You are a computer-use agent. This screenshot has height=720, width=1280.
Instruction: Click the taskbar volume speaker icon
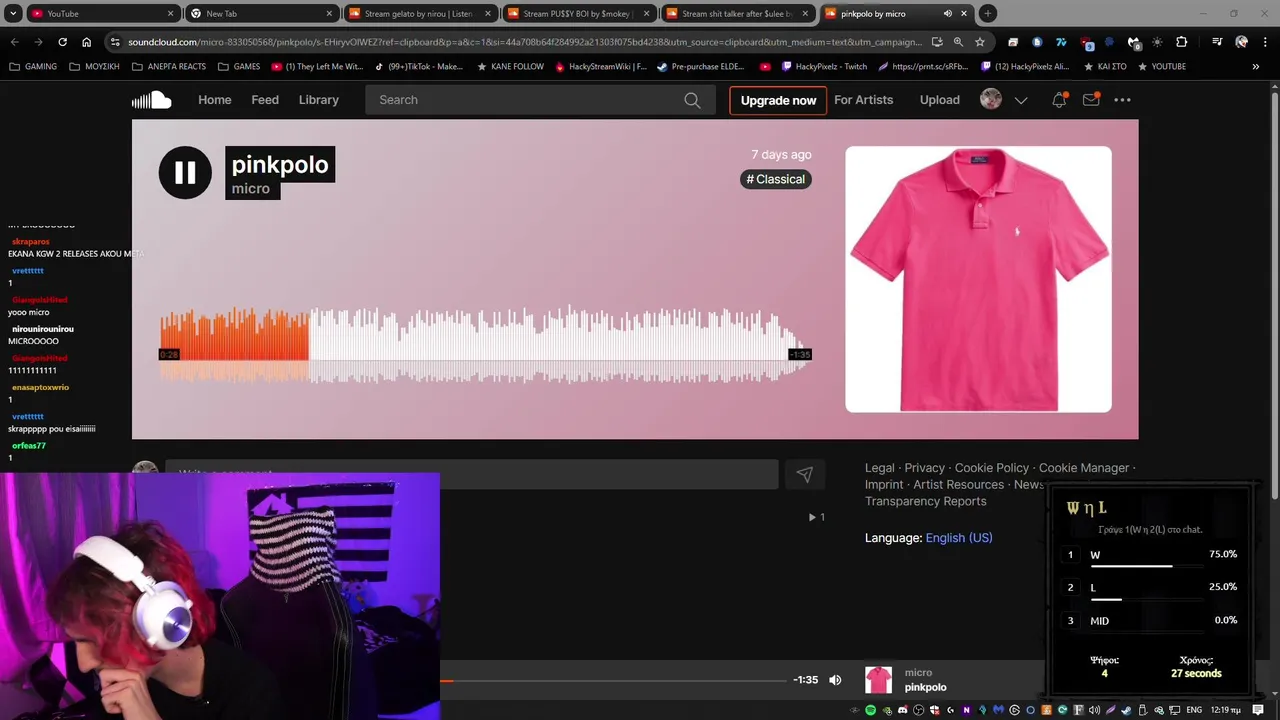tap(1094, 710)
